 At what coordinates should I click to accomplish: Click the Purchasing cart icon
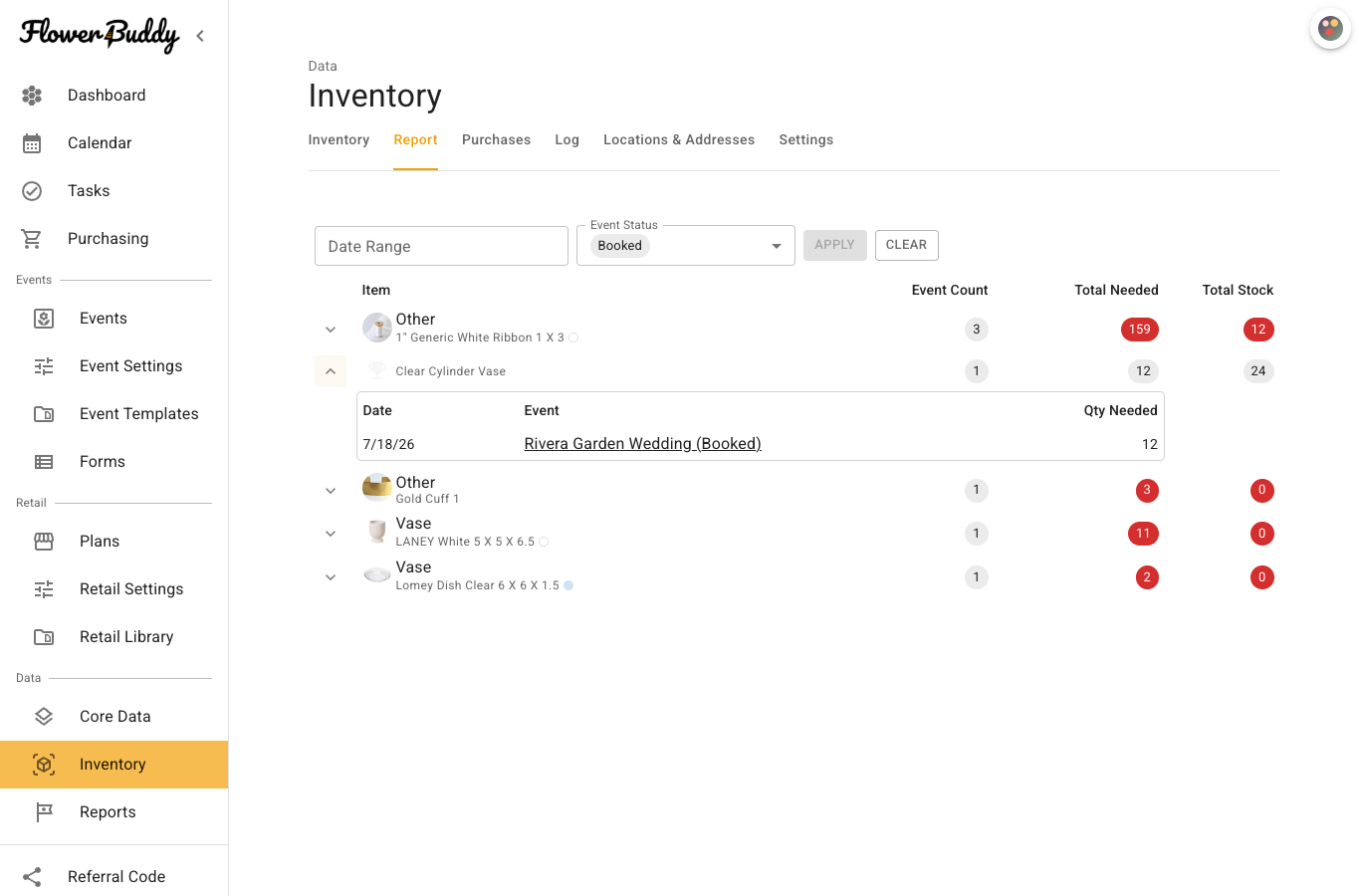coord(32,239)
